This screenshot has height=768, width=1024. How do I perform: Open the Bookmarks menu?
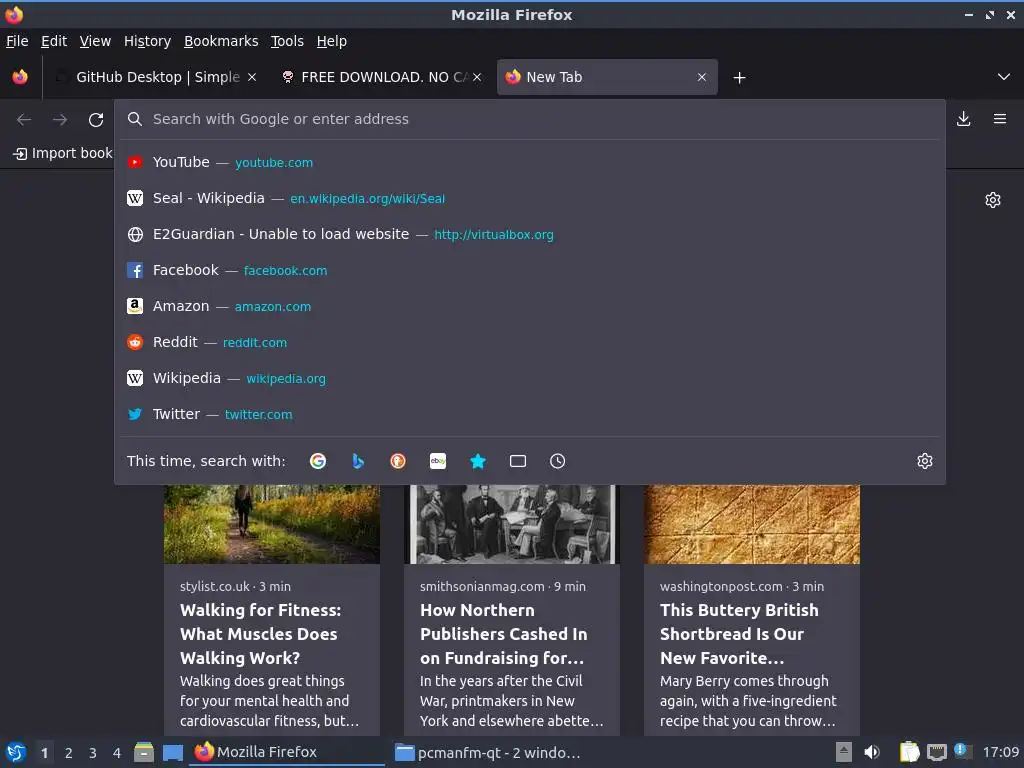pyautogui.click(x=221, y=41)
